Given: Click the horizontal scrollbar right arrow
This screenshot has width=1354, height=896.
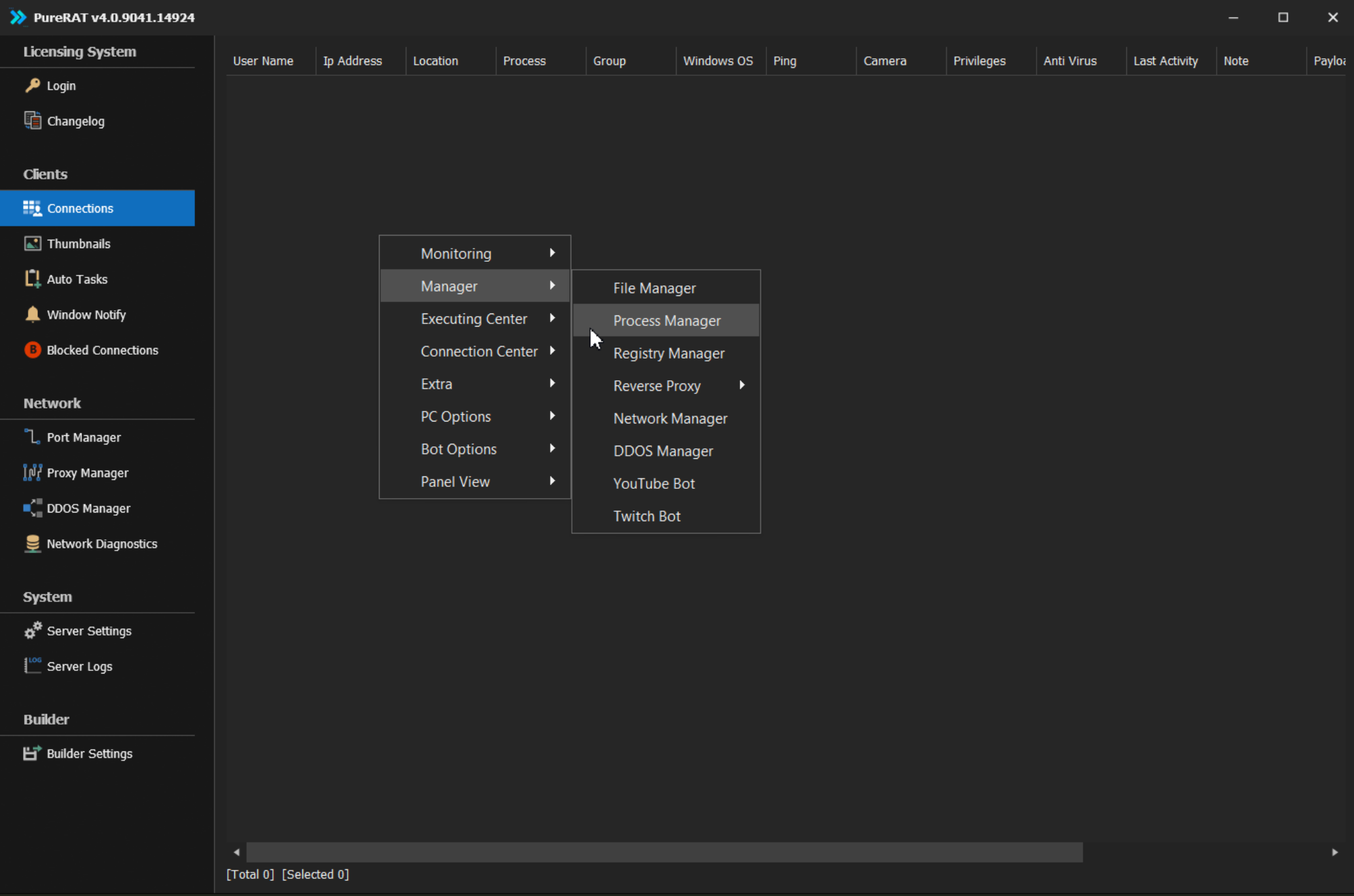Looking at the screenshot, I should pos(1334,852).
